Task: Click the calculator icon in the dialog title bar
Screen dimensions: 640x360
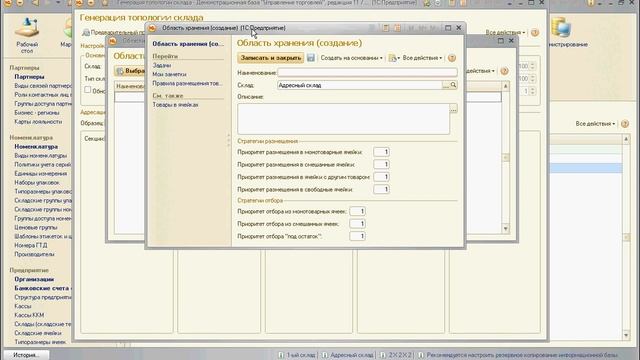Action: 386,28
